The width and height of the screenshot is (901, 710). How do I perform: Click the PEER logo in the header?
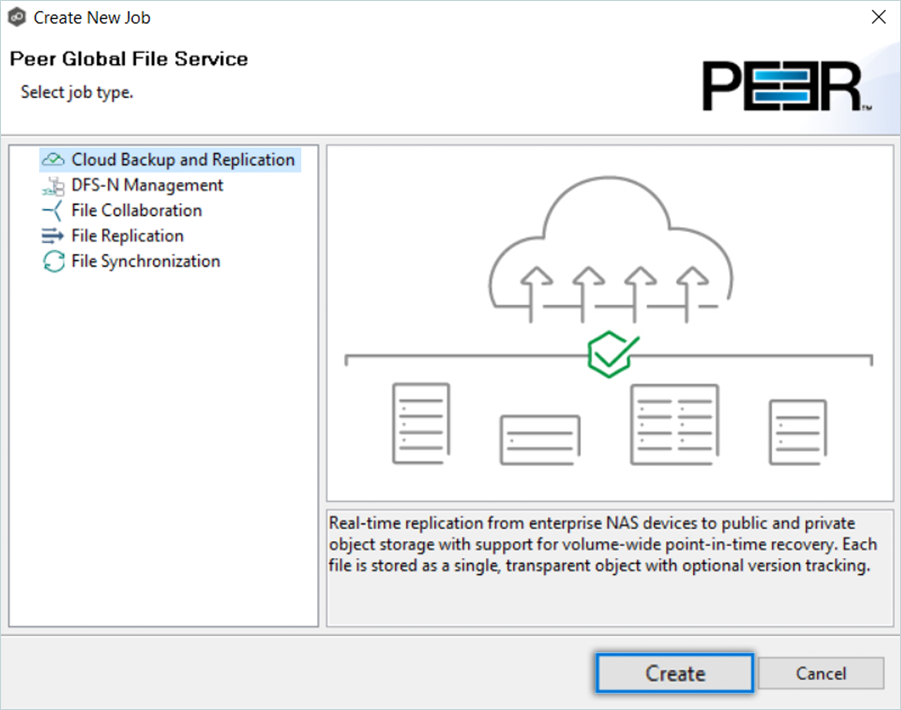point(786,86)
